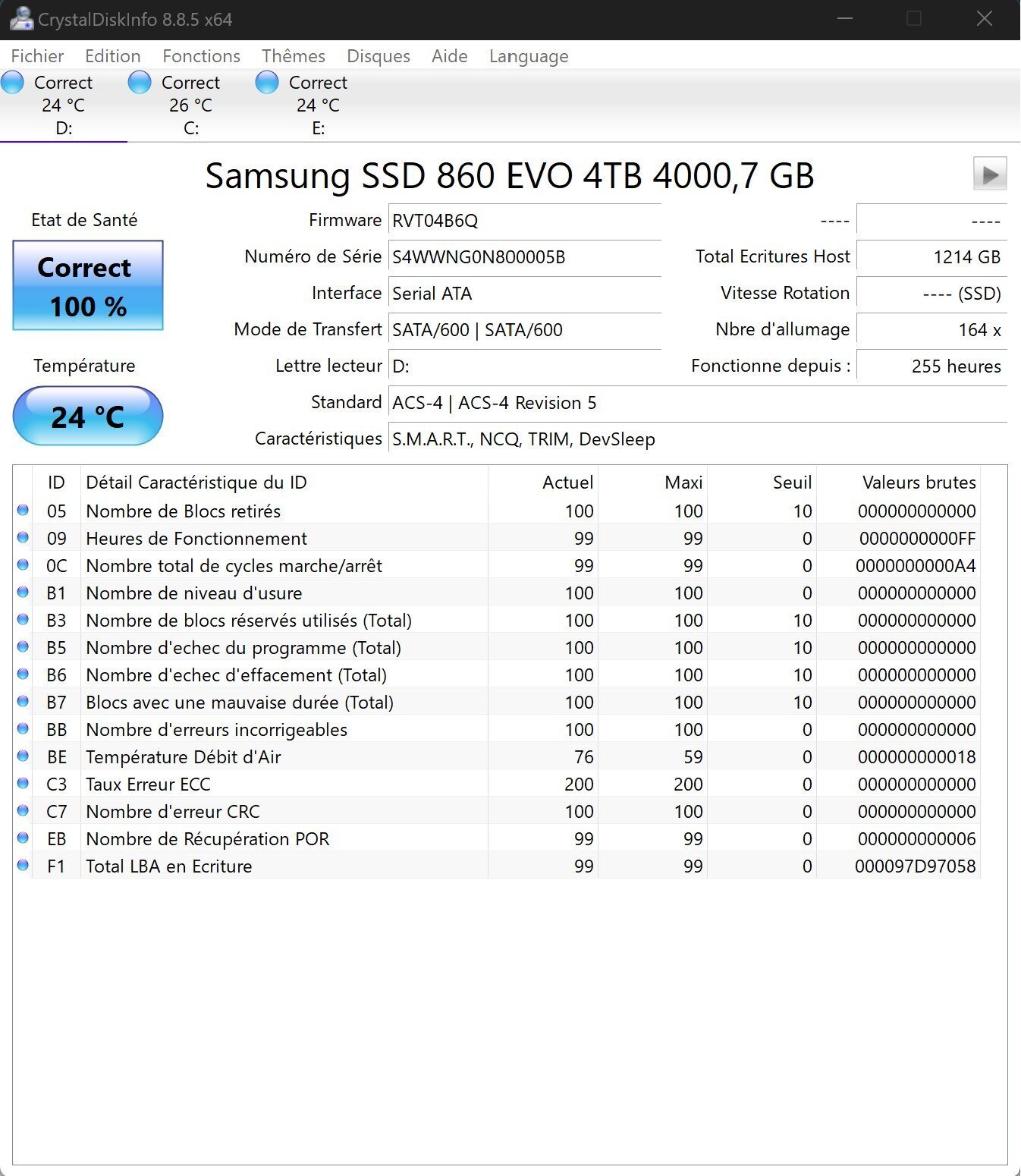1021x1176 pixels.
Task: Click the raw value 000097D97058
Action: (916, 866)
